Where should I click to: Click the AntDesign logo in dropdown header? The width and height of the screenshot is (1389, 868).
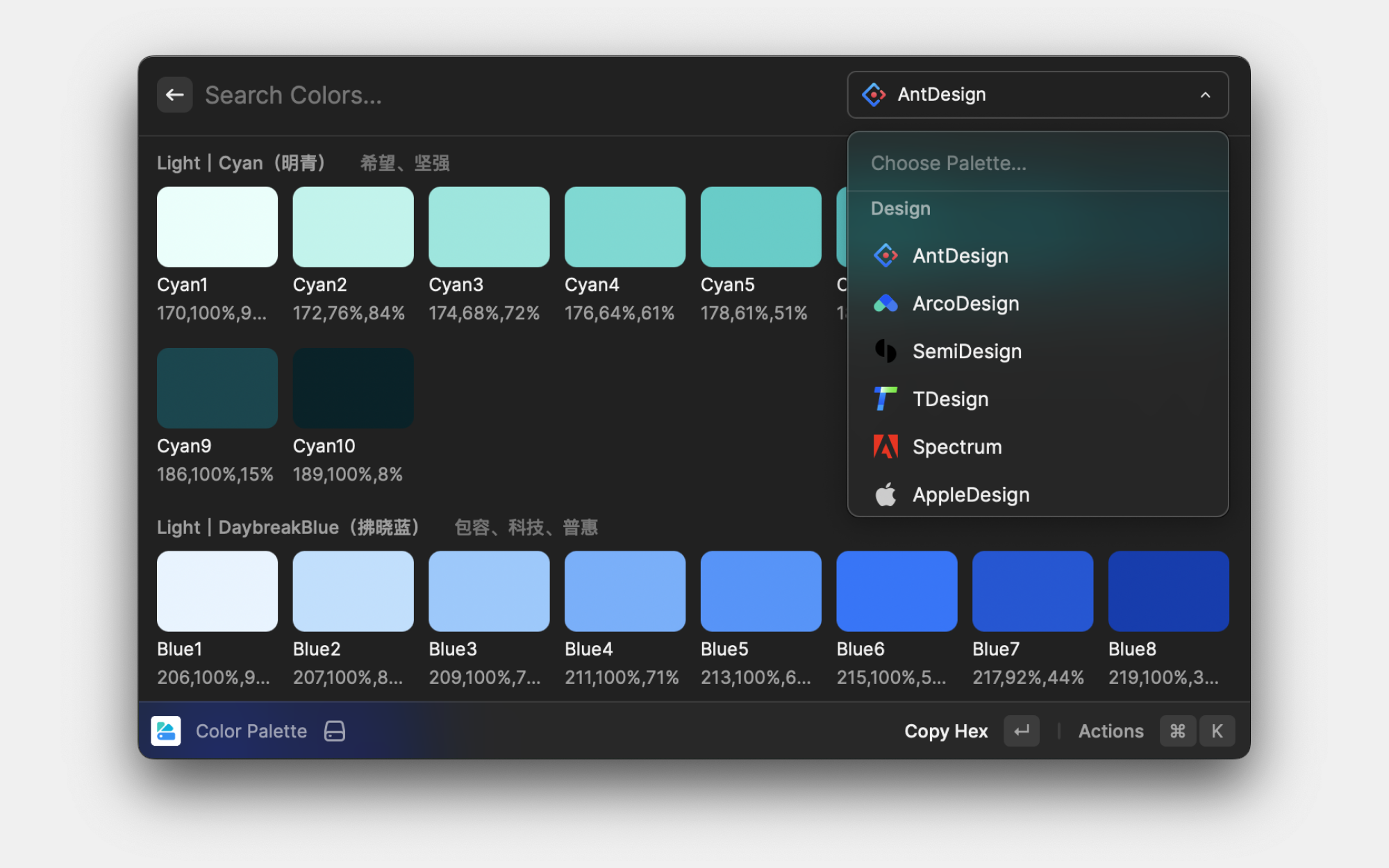873,94
